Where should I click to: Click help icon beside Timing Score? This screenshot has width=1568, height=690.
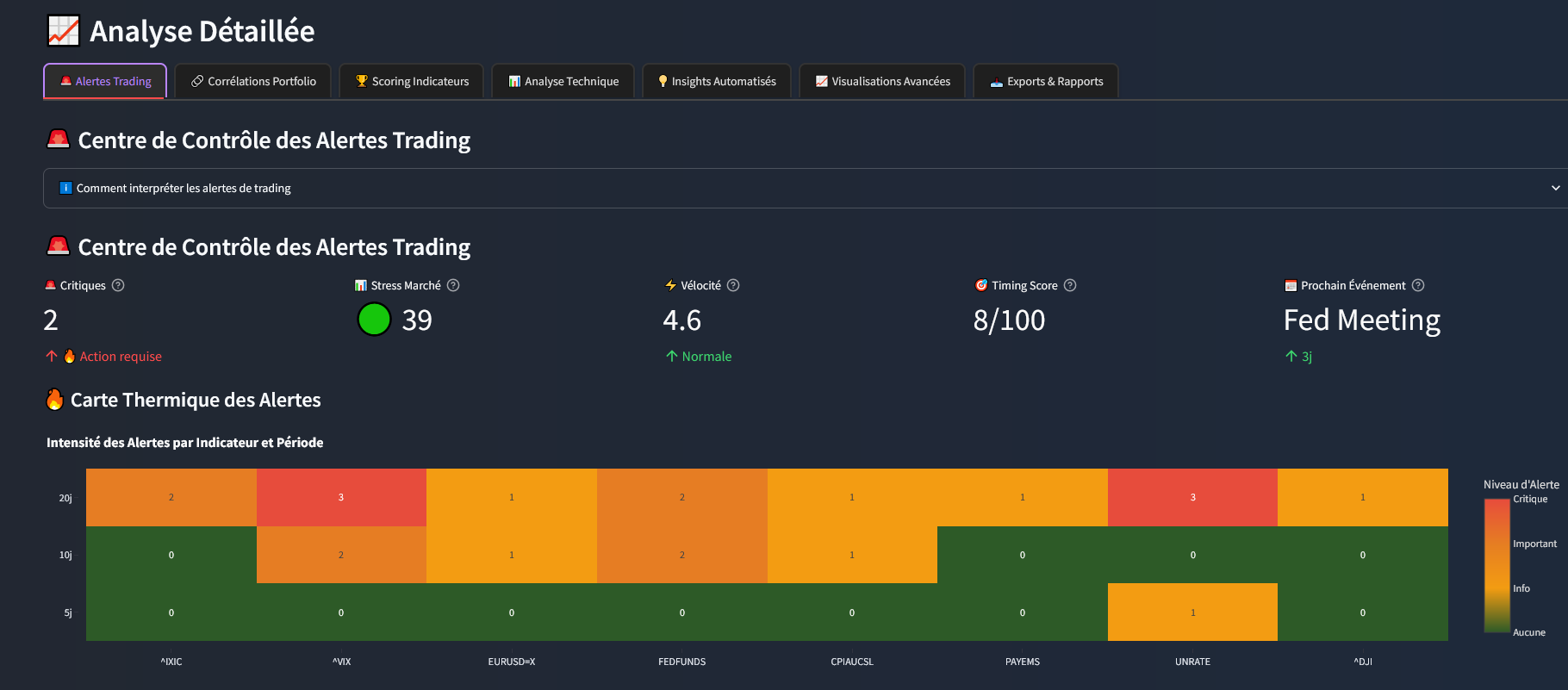(x=1070, y=285)
